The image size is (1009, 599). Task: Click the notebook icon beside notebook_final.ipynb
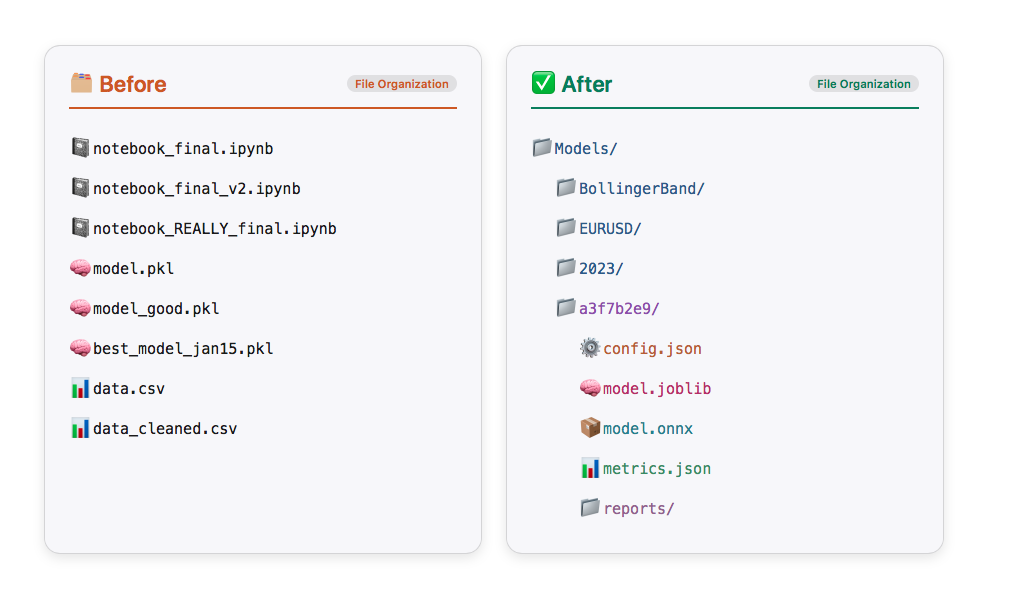80,147
